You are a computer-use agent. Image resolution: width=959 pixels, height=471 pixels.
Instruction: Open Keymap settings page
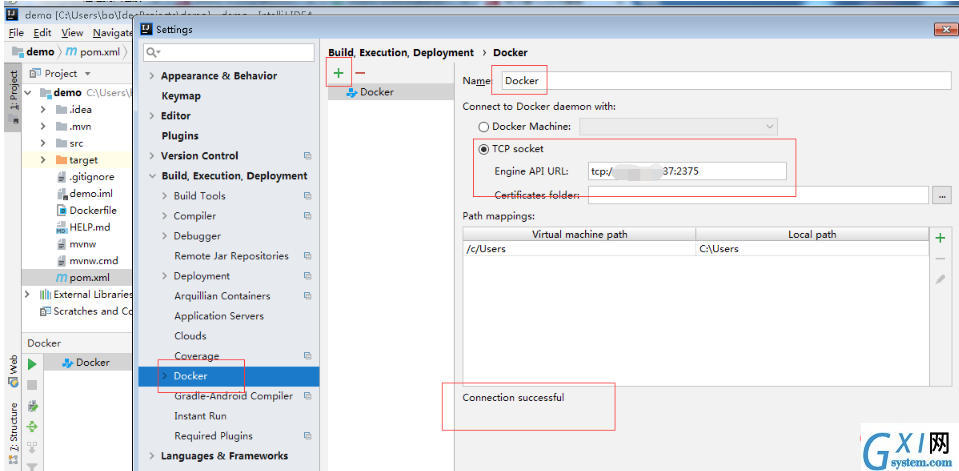(x=181, y=96)
